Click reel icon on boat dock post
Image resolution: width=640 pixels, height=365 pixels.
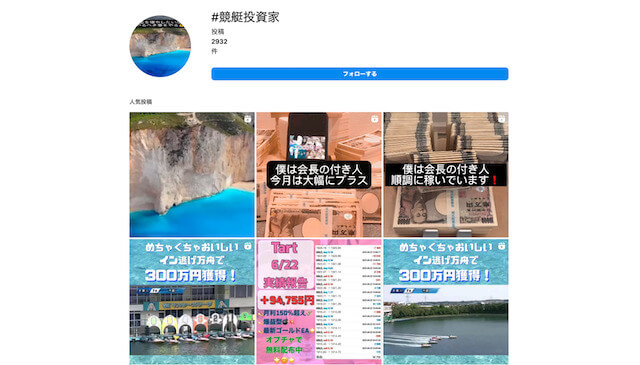click(247, 246)
